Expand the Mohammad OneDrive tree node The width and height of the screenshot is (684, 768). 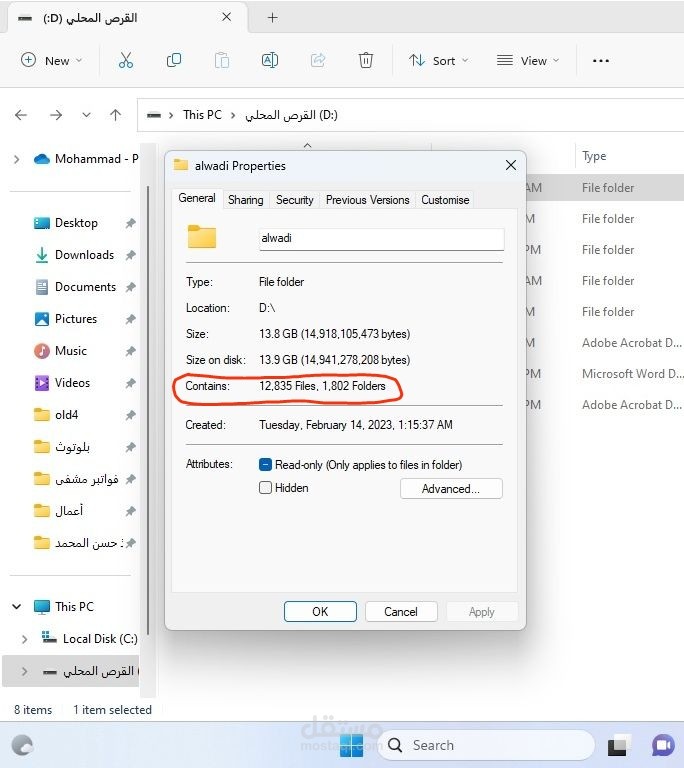17,159
